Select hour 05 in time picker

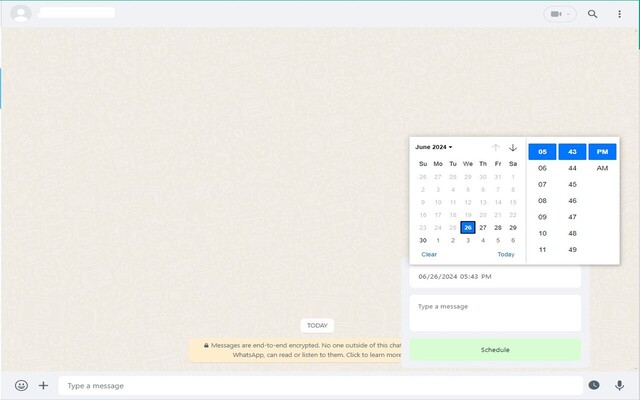click(542, 152)
